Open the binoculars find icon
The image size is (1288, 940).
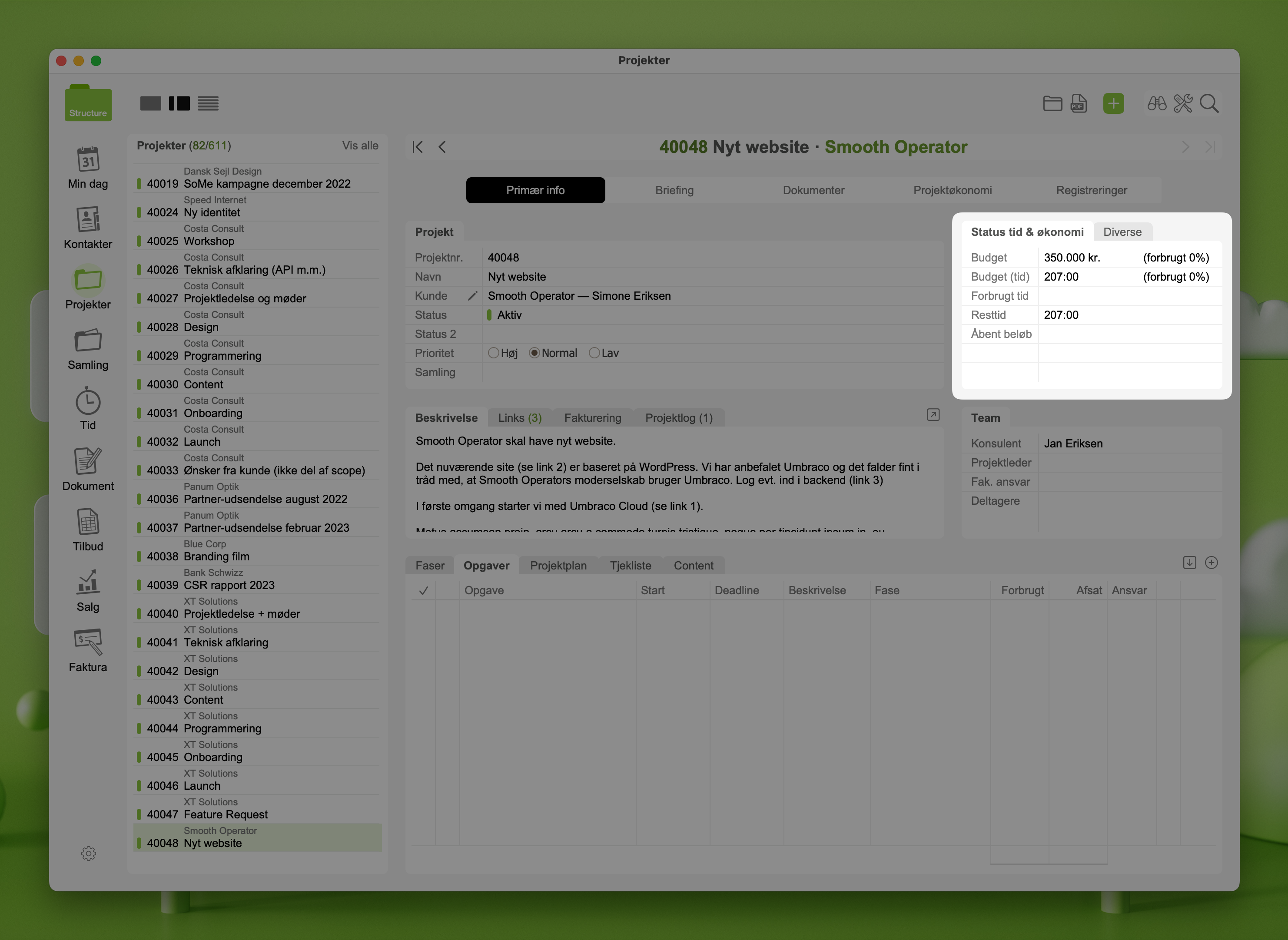point(1156,103)
